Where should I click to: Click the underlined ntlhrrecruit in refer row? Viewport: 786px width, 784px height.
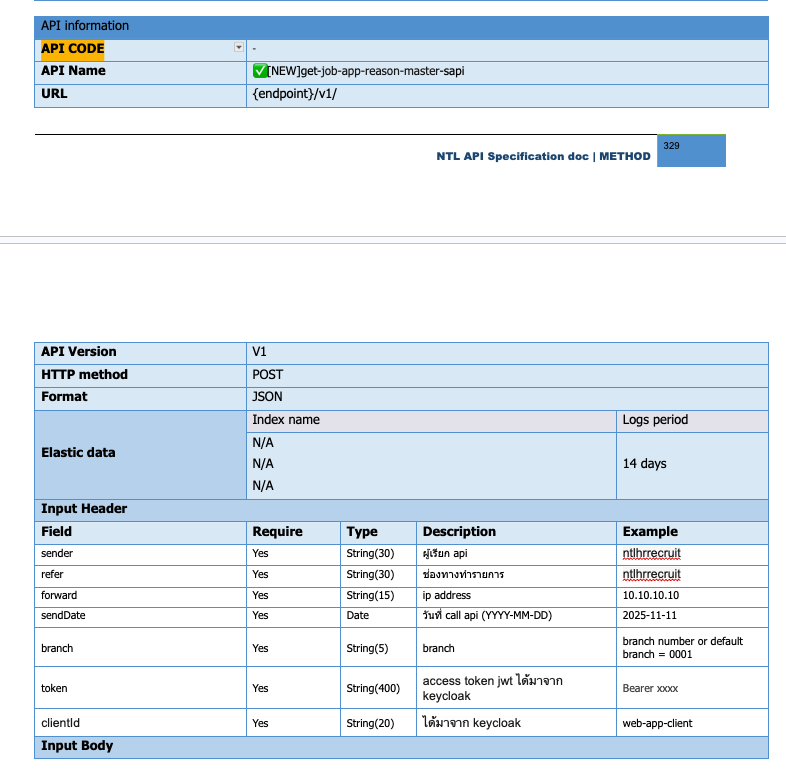point(651,574)
